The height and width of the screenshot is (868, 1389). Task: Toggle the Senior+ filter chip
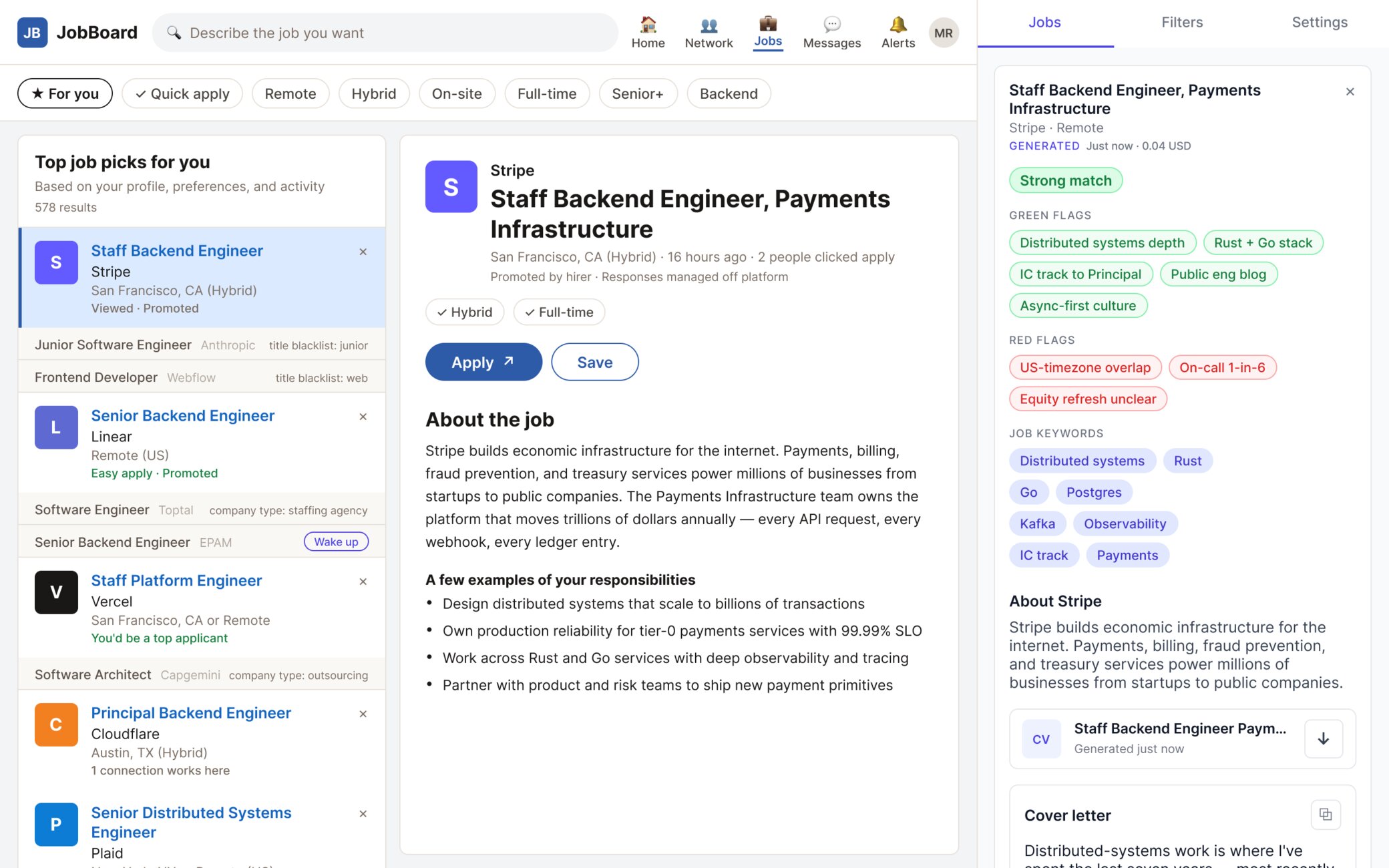[638, 93]
